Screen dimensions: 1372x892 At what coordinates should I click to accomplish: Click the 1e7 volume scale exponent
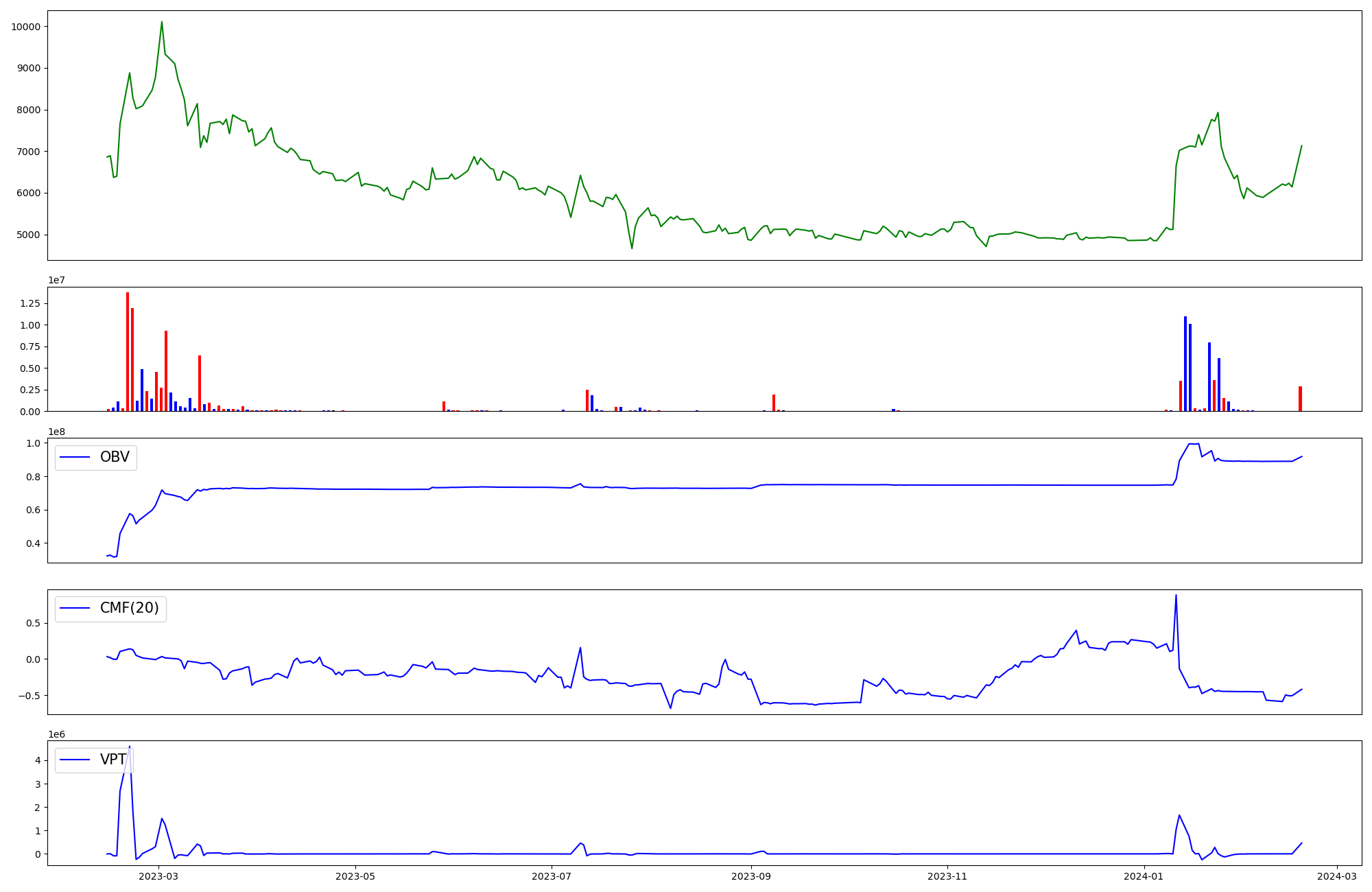tap(56, 280)
